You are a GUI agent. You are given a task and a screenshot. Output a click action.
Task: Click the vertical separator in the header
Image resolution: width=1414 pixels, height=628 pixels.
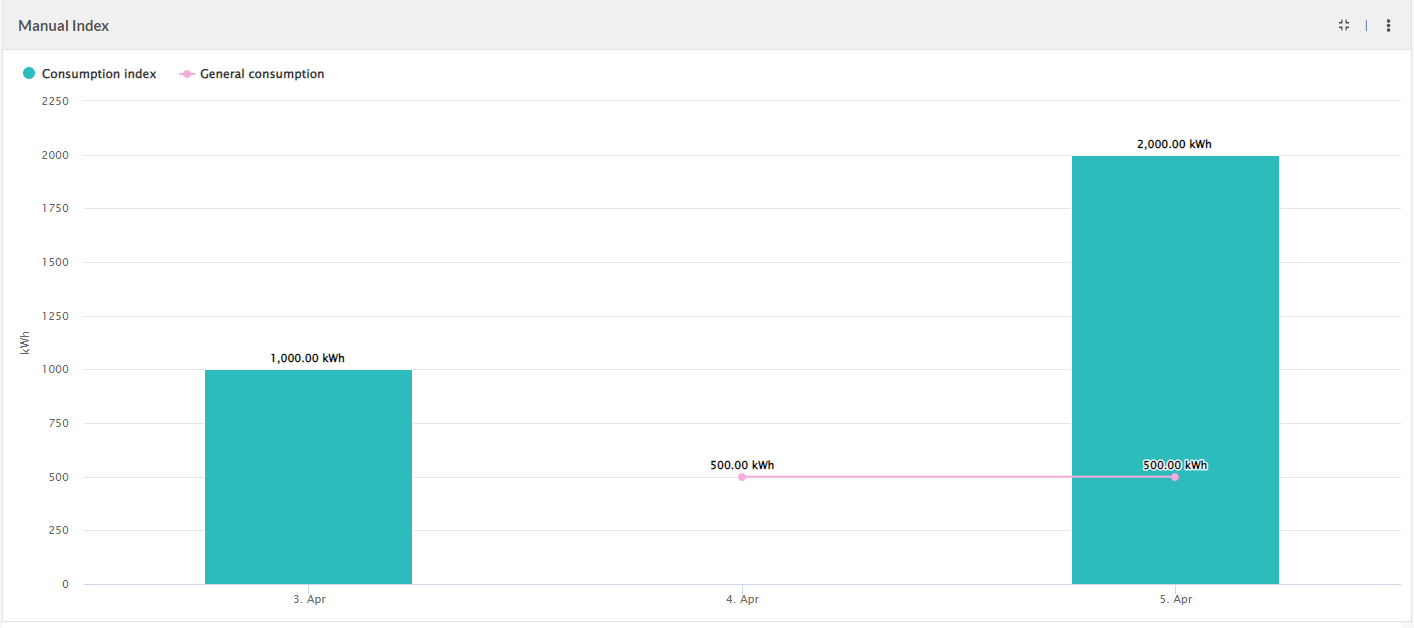(1366, 26)
